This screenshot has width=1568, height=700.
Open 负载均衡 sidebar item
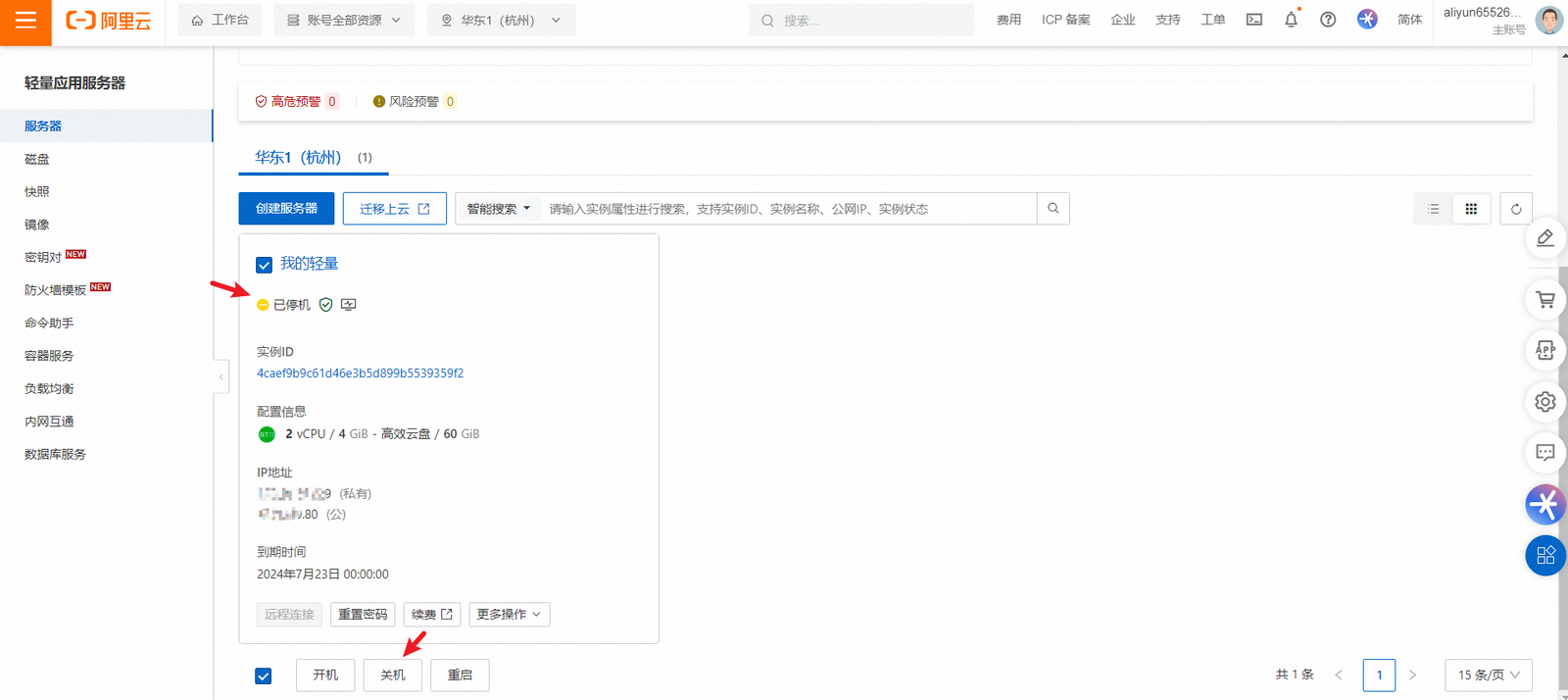pos(106,388)
